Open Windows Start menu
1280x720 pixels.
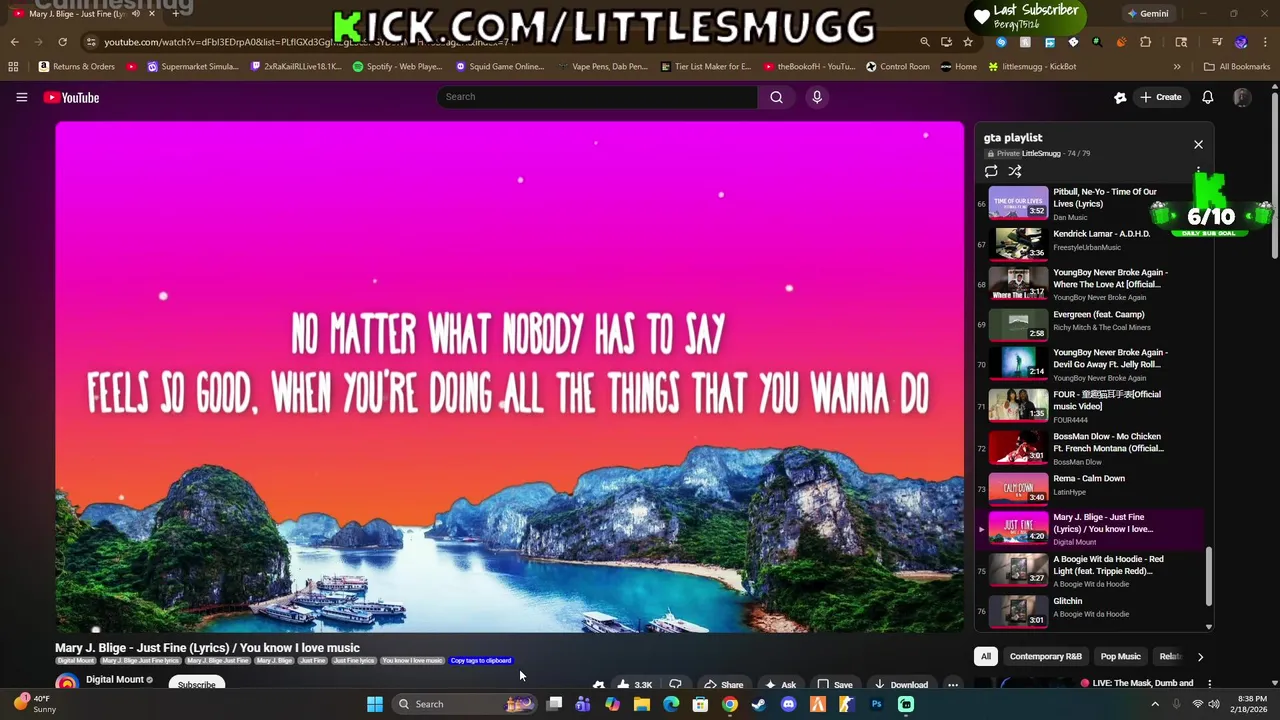(374, 704)
